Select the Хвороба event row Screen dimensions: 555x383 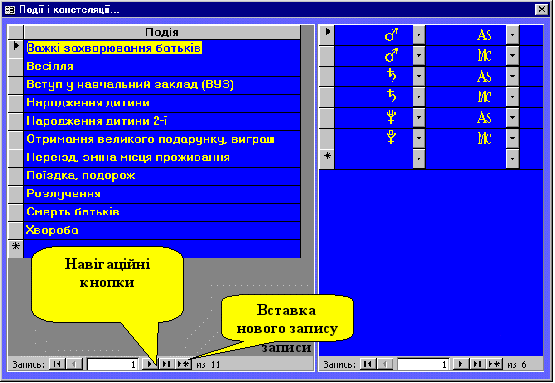pyautogui.click(x=162, y=230)
